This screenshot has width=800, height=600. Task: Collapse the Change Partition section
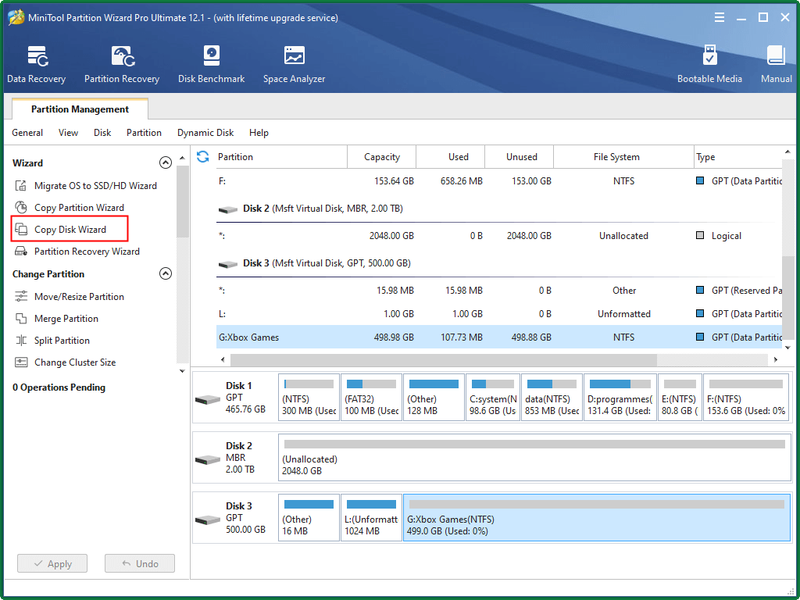point(165,273)
